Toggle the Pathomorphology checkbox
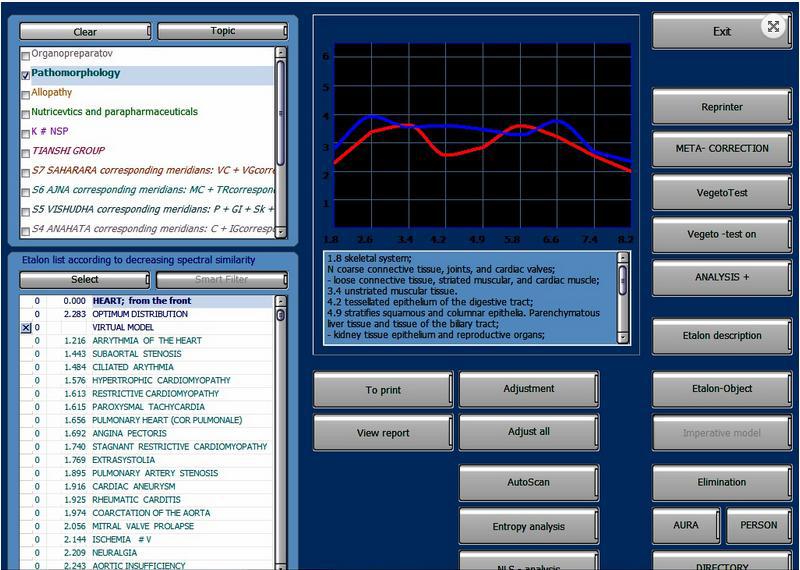The image size is (800, 570). tap(25, 74)
